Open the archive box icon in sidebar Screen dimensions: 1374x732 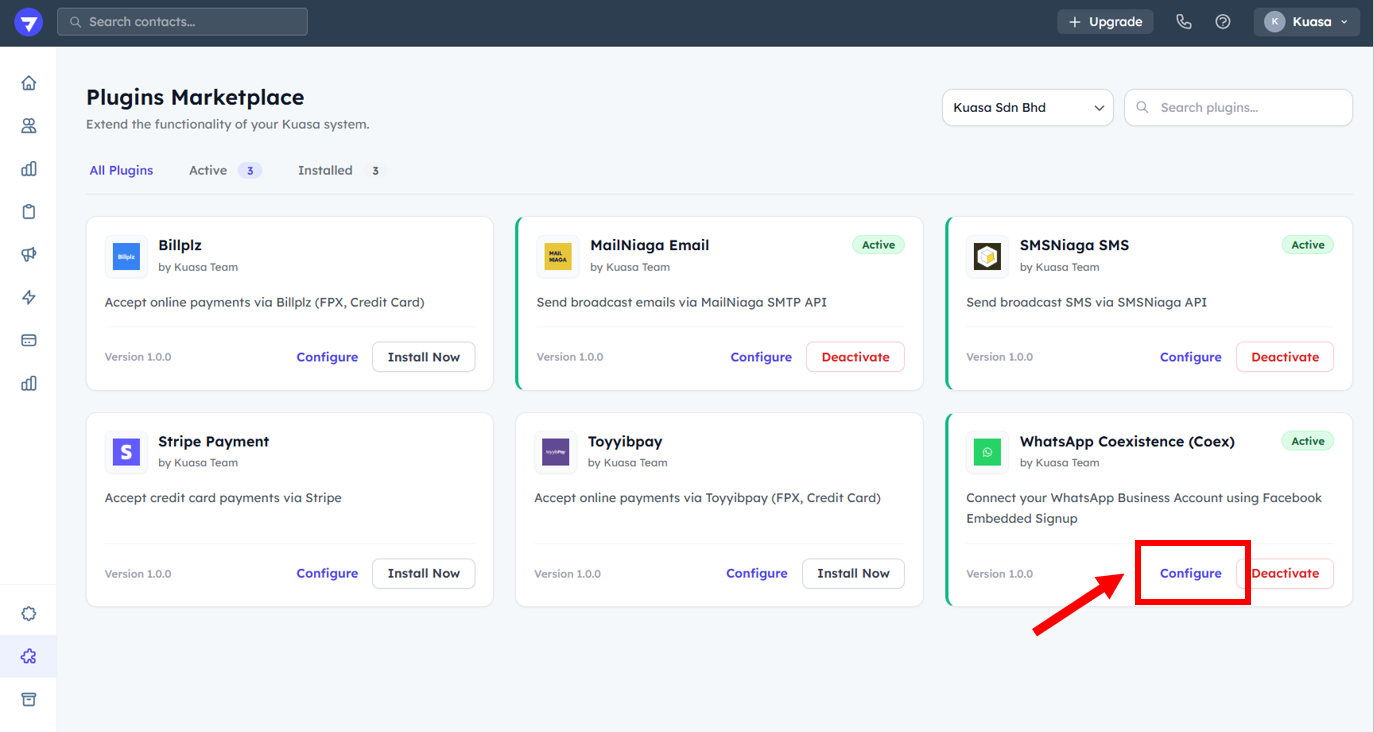29,699
